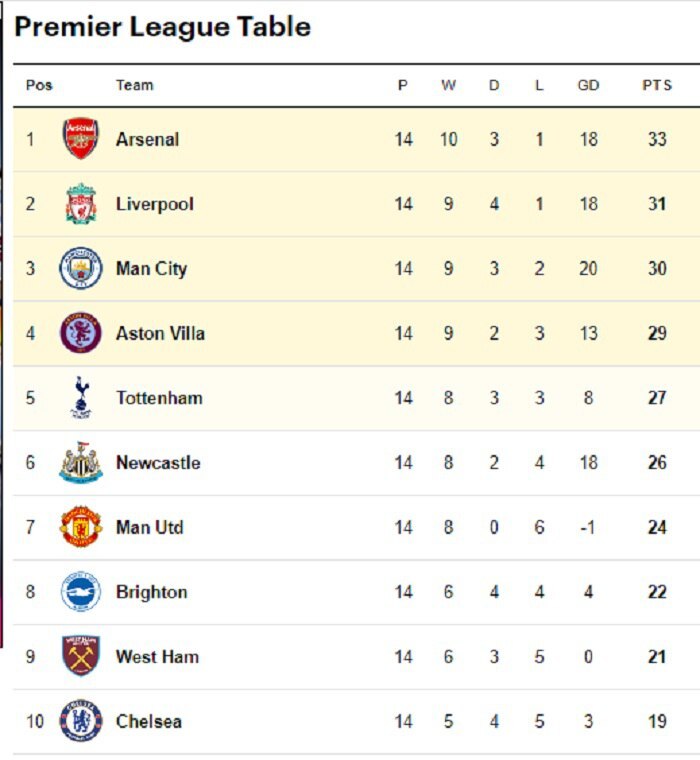The width and height of the screenshot is (700, 760).
Task: Sort by the GD column header
Action: pos(588,85)
